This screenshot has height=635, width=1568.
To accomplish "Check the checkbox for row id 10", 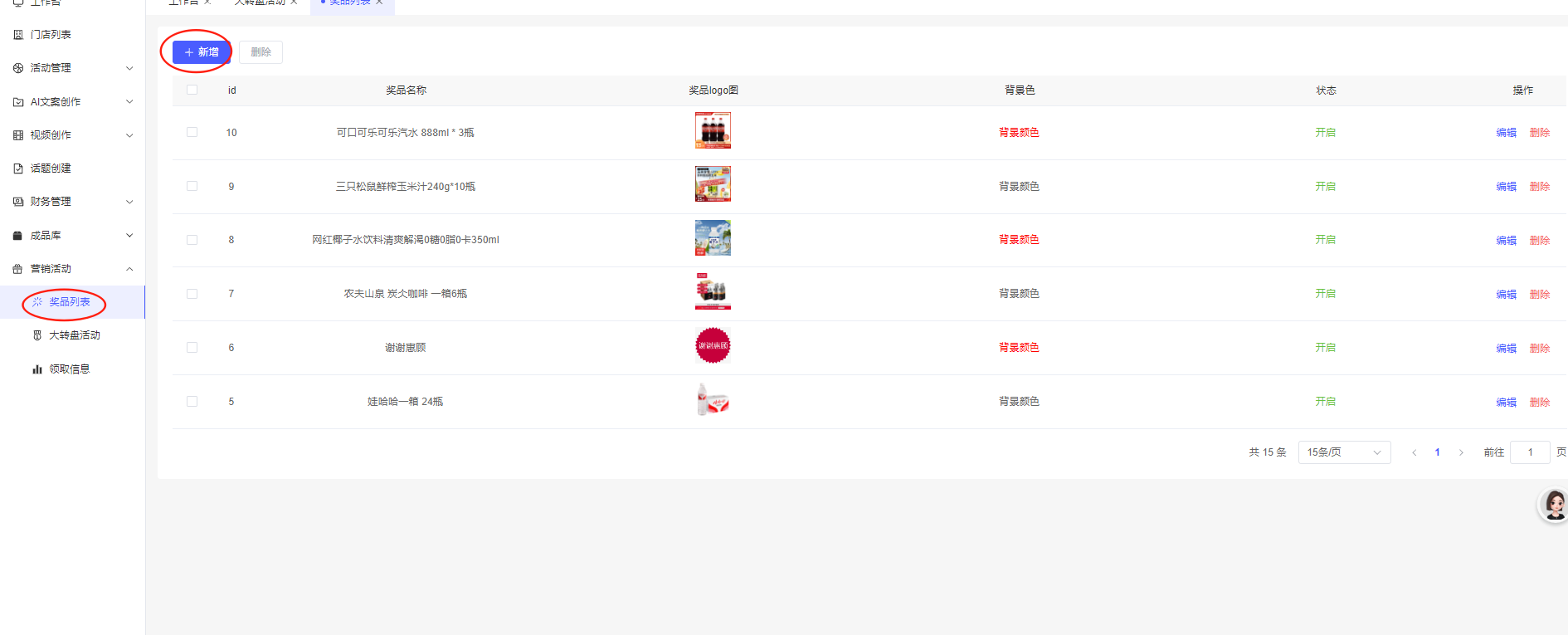I will [192, 132].
